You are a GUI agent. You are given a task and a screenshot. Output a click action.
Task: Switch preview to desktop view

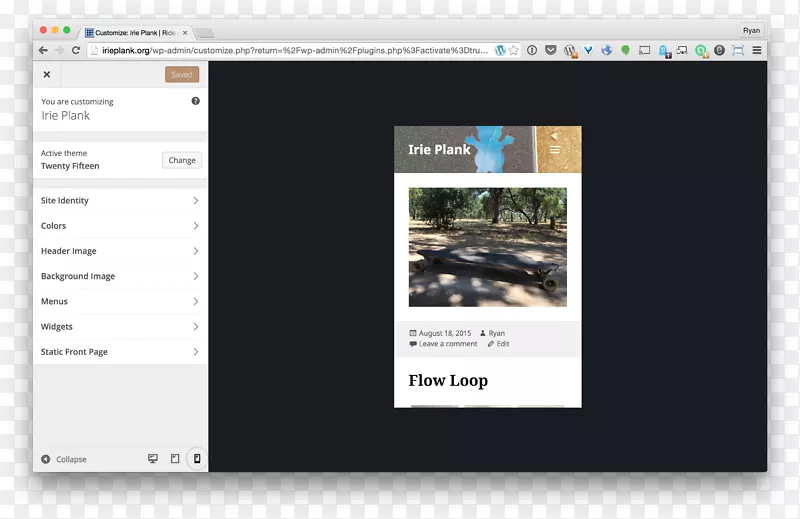tap(153, 459)
